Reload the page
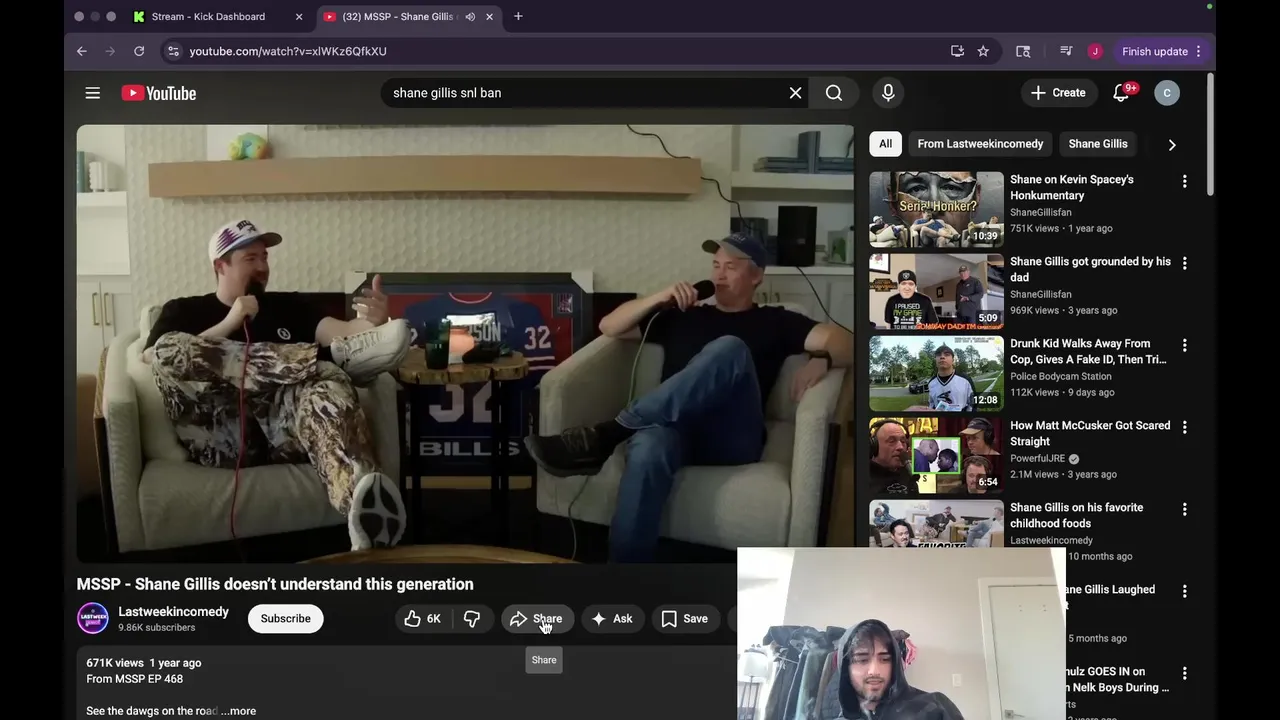The width and height of the screenshot is (1280, 720). pyautogui.click(x=139, y=51)
